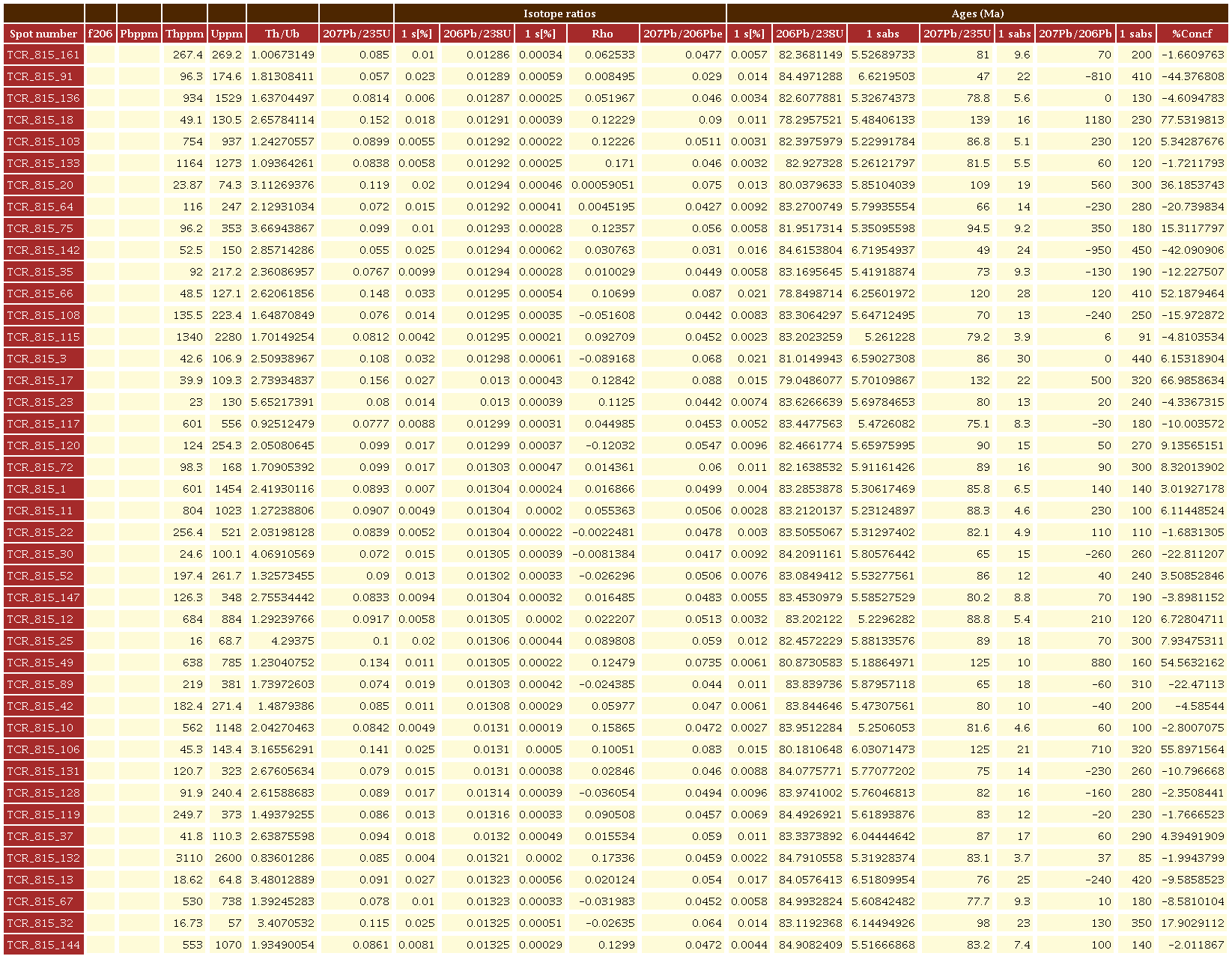Select Th/Ub value 5.65217391
This screenshot has height=971, width=1232.
click(x=282, y=402)
